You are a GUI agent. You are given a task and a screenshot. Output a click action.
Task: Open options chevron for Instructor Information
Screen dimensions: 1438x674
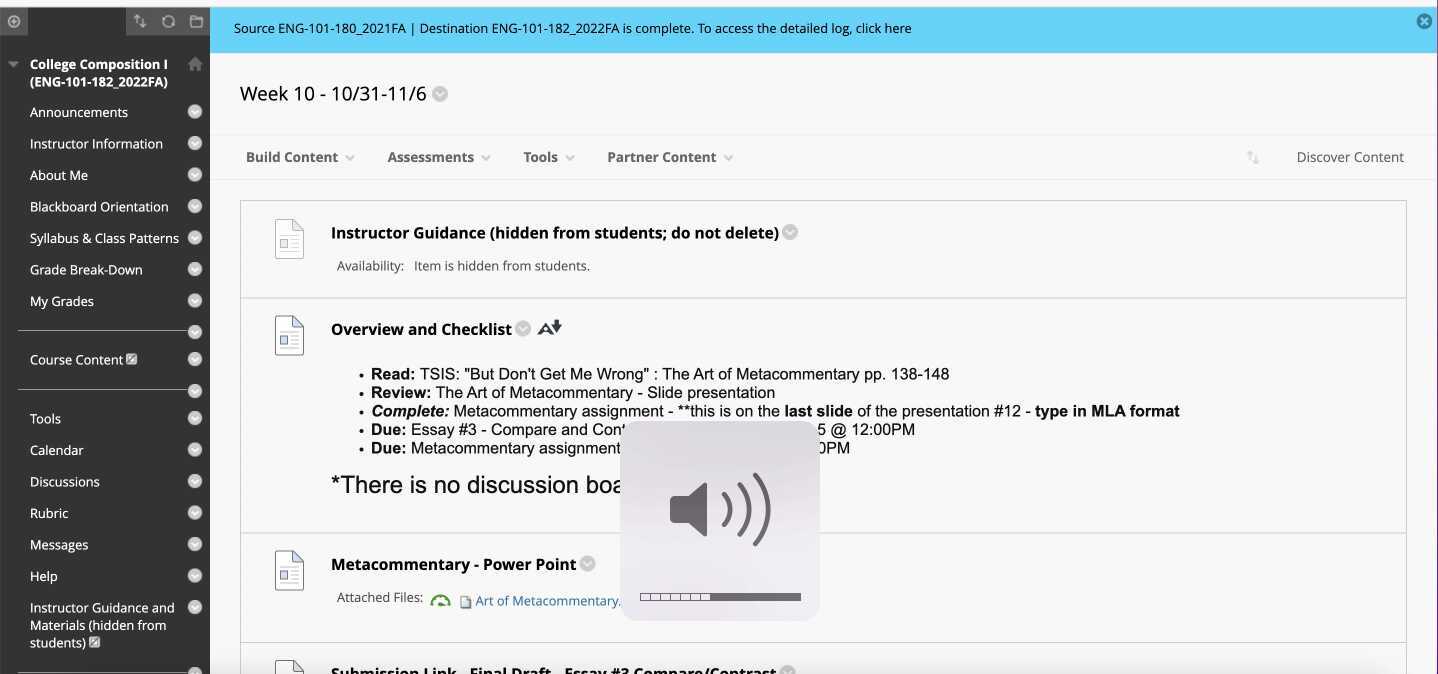tap(195, 144)
